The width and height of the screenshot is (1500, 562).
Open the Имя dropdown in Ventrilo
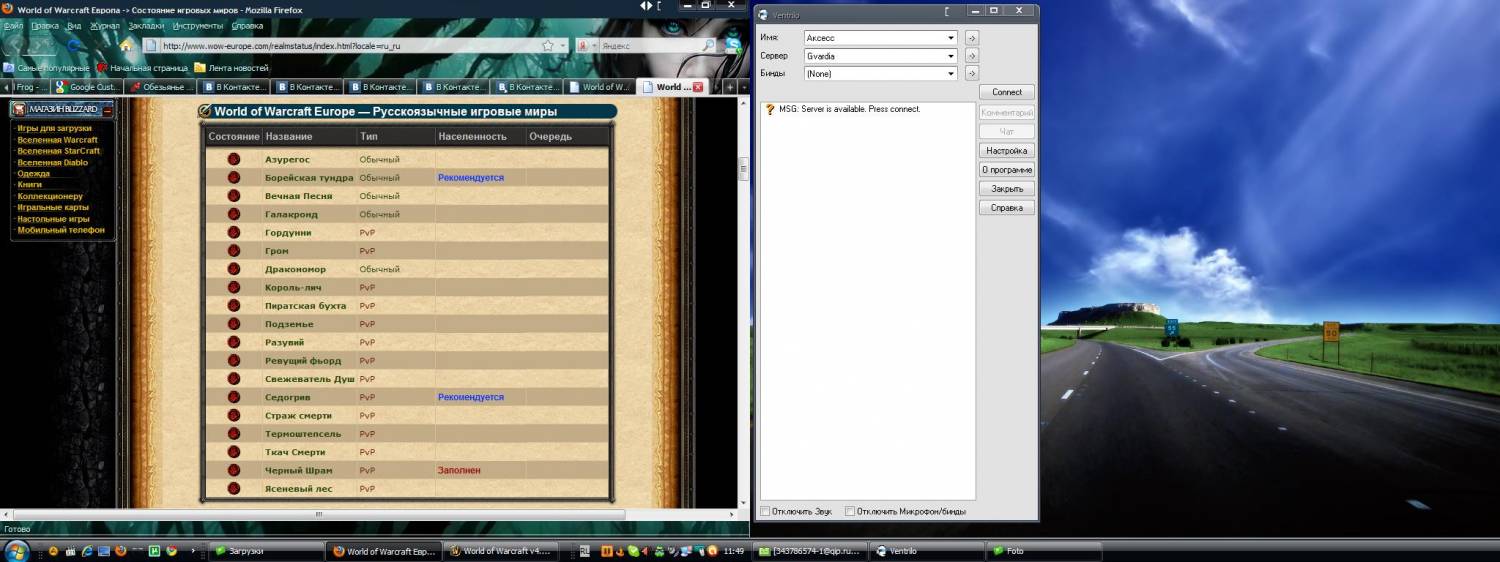[x=951, y=38]
